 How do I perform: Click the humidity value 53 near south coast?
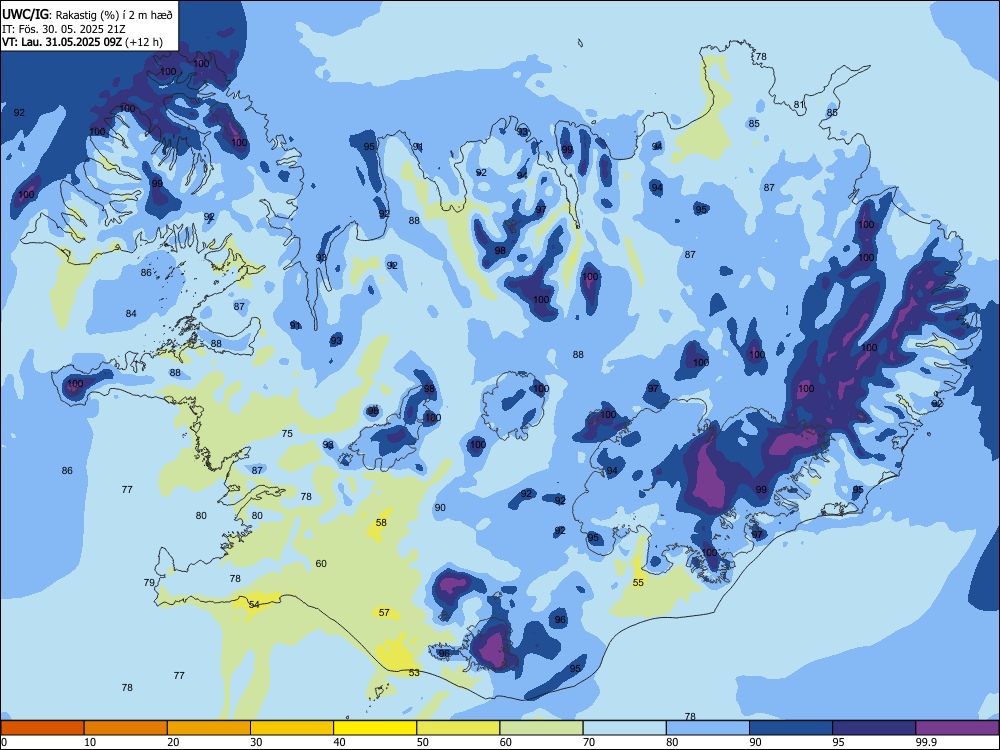point(415,672)
